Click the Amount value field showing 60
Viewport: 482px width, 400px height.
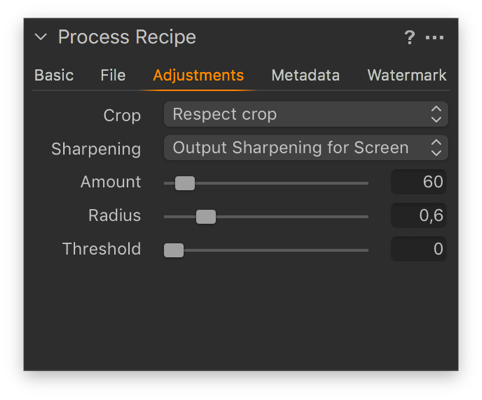pos(419,182)
